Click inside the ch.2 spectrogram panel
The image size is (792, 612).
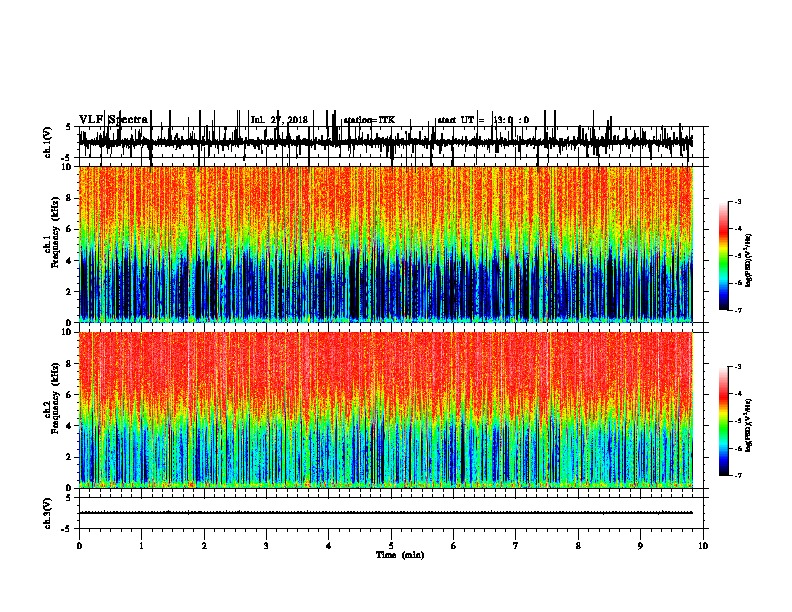pos(385,410)
